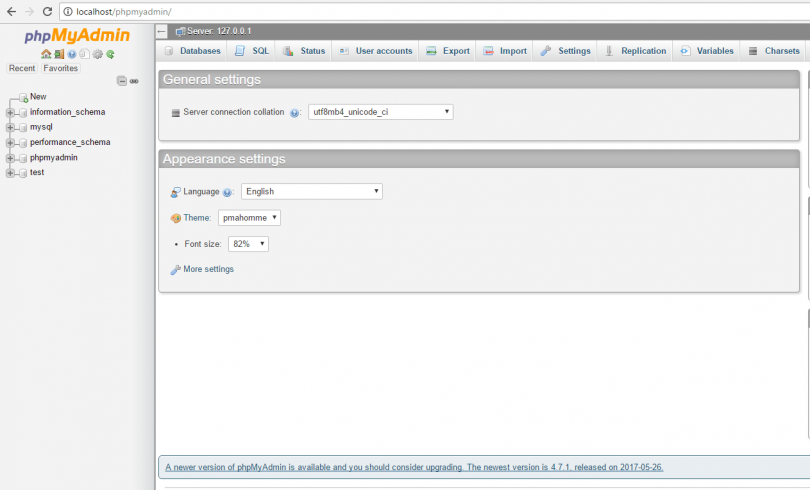The height and width of the screenshot is (490, 810).
Task: Click help icon next to Language
Action: pos(228,192)
